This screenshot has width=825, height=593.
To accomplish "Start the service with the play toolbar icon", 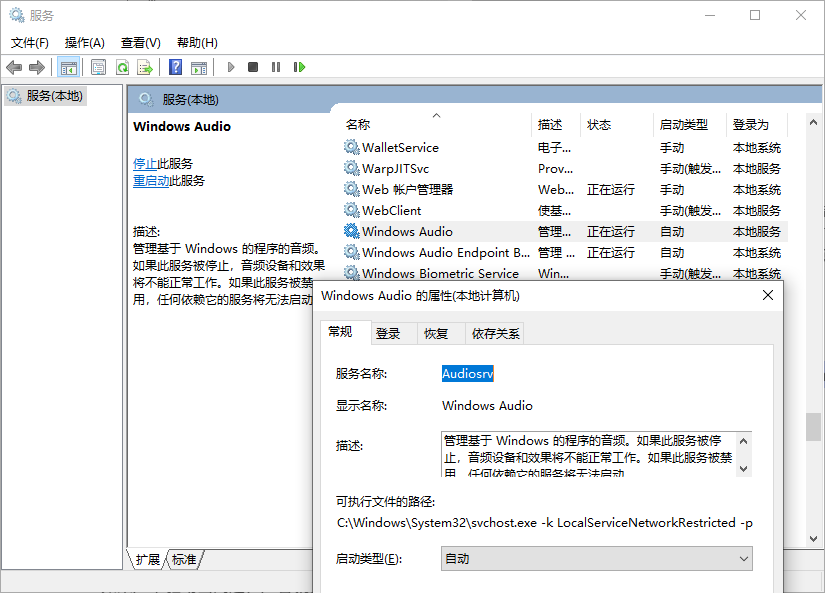I will 231,67.
